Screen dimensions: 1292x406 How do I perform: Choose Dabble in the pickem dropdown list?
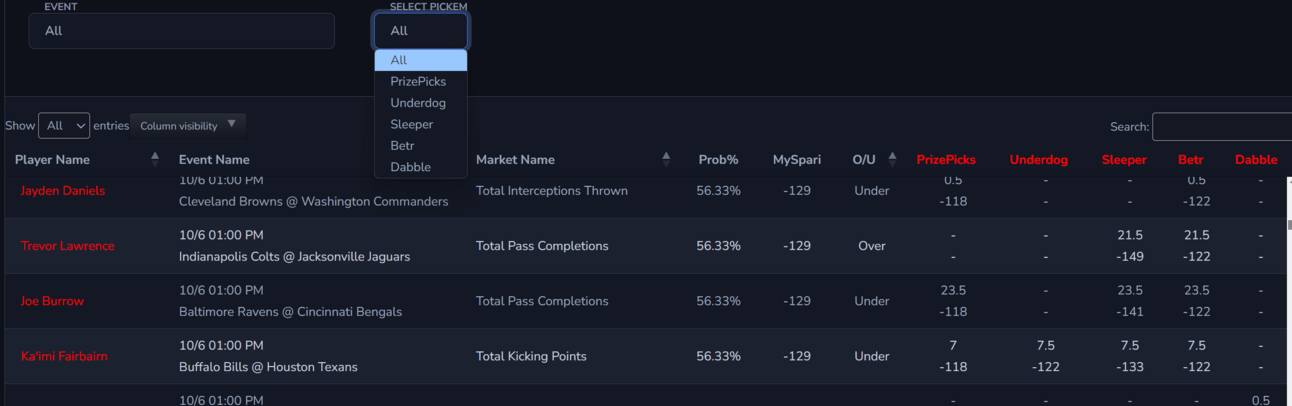(x=410, y=167)
